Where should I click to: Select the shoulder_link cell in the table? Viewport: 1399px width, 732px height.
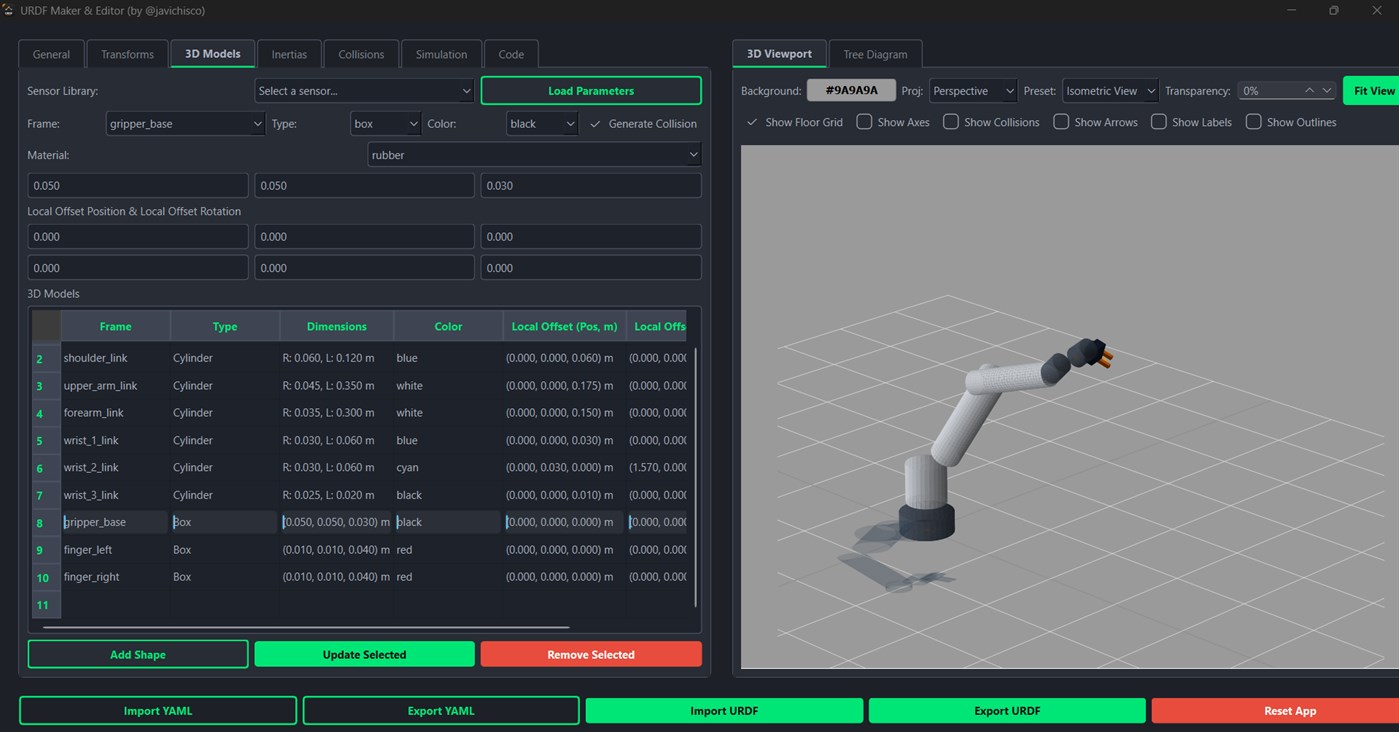click(x=115, y=358)
